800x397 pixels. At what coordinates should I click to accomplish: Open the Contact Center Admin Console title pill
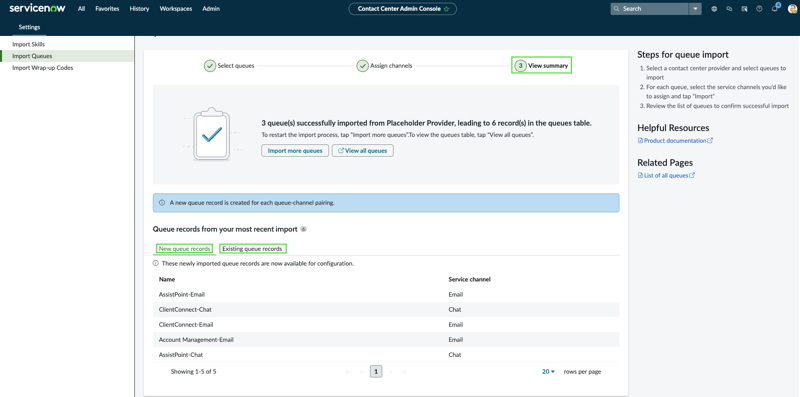click(403, 9)
